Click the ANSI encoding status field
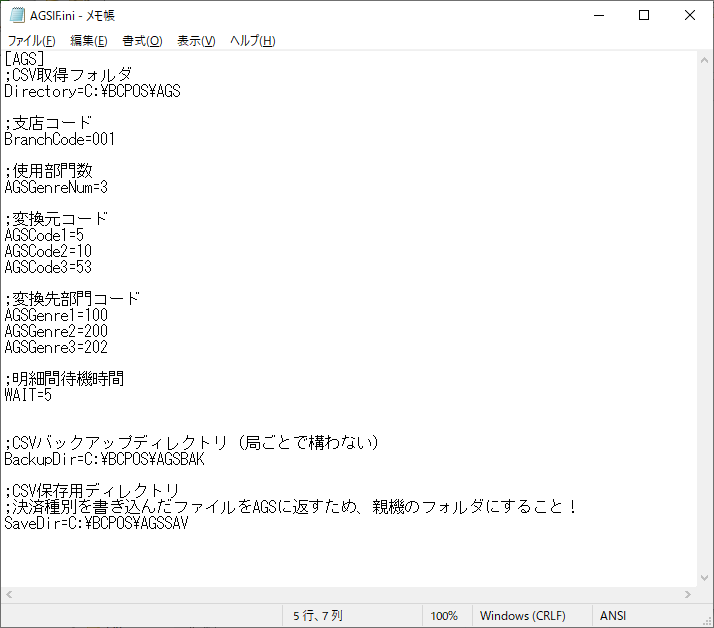The width and height of the screenshot is (714, 628). [x=613, y=616]
